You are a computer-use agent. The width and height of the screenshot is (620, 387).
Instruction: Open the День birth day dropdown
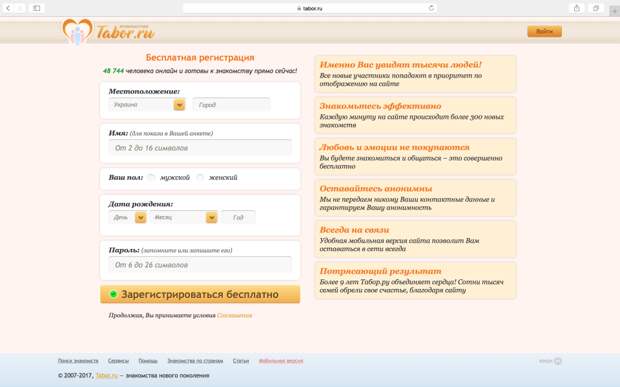[x=128, y=217]
